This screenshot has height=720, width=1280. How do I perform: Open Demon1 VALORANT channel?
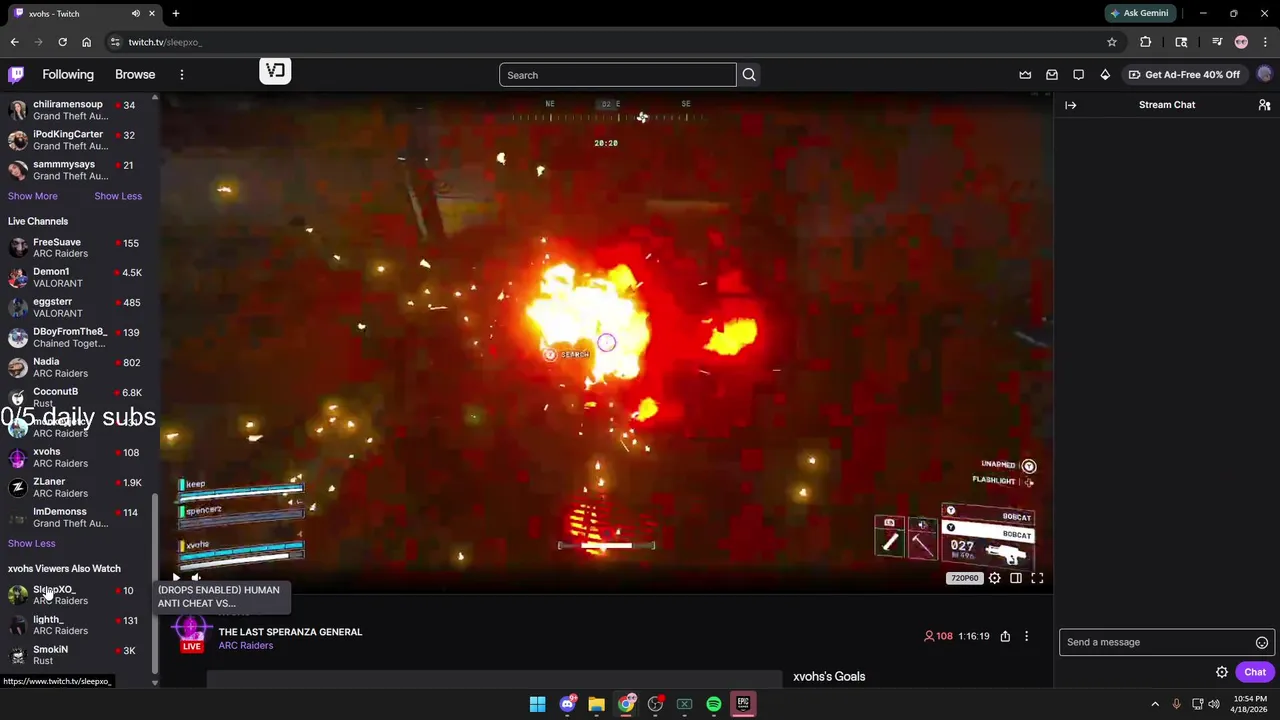click(x=78, y=278)
